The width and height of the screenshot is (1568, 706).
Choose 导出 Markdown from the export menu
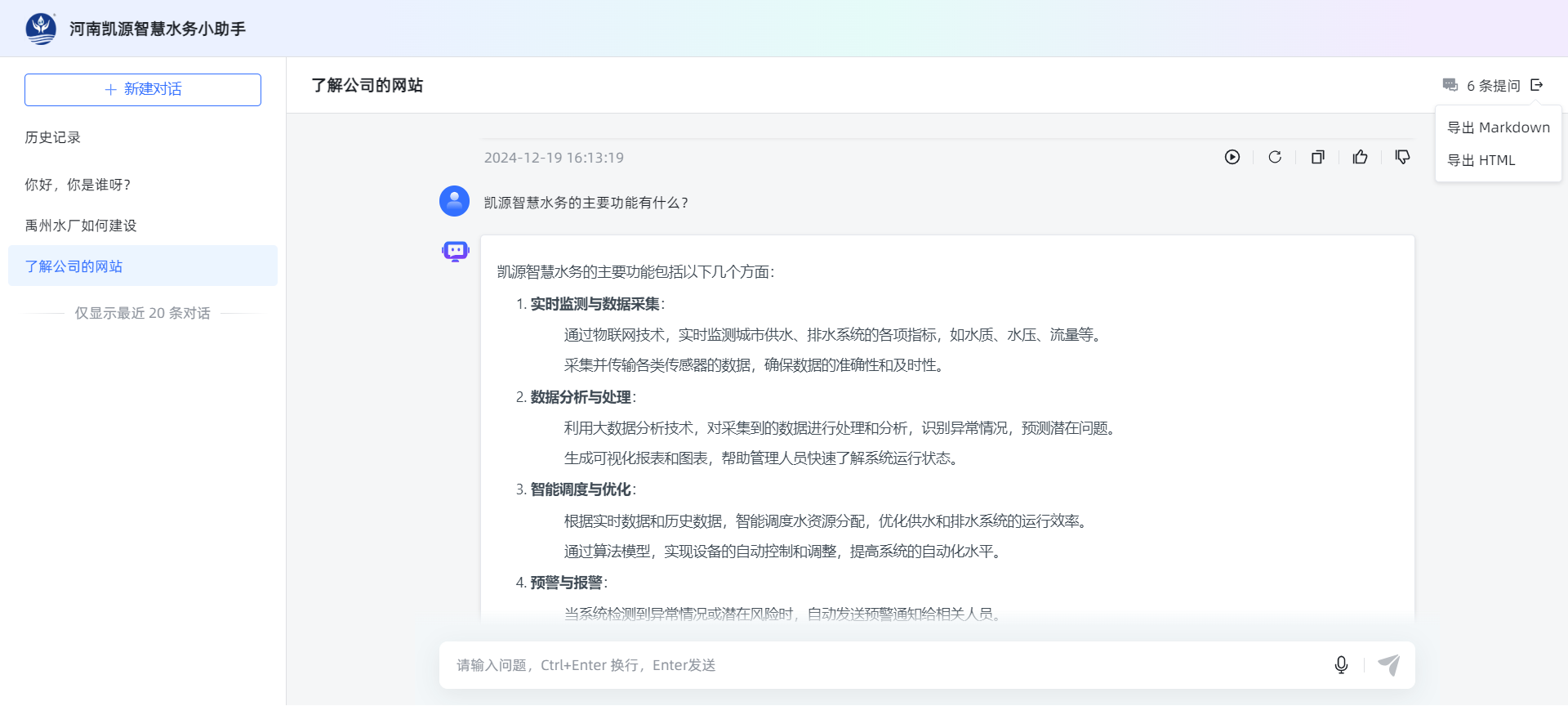click(1499, 127)
